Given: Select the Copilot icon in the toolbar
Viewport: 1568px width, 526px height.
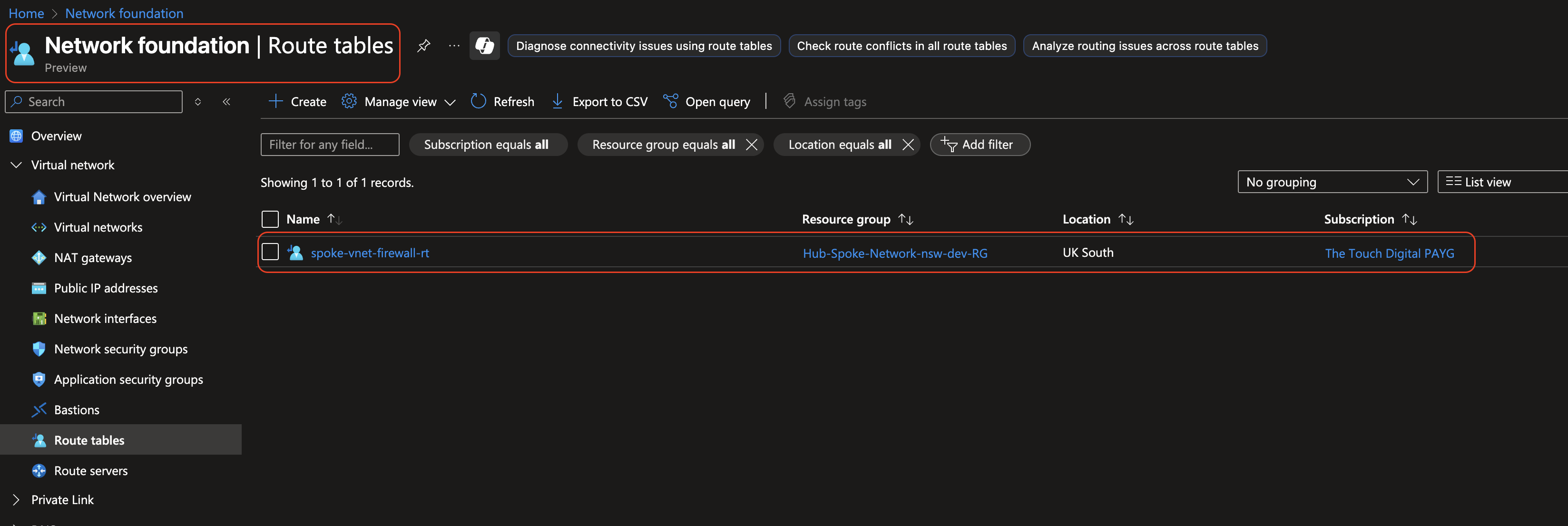Looking at the screenshot, I should click(x=484, y=45).
